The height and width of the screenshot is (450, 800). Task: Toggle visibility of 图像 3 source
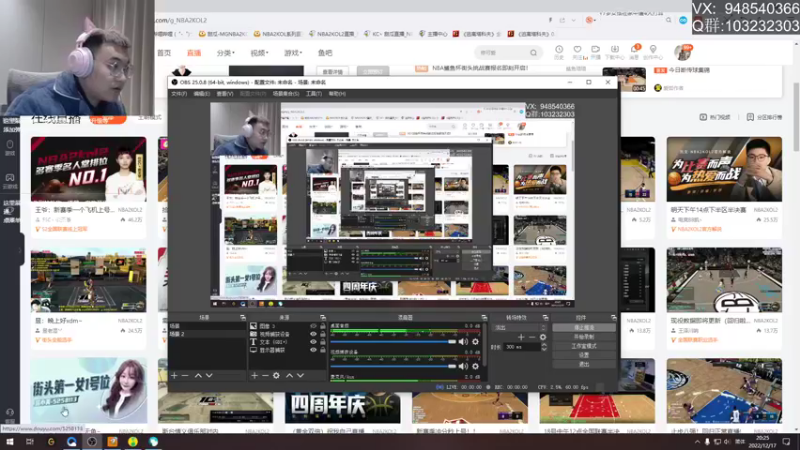click(313, 326)
